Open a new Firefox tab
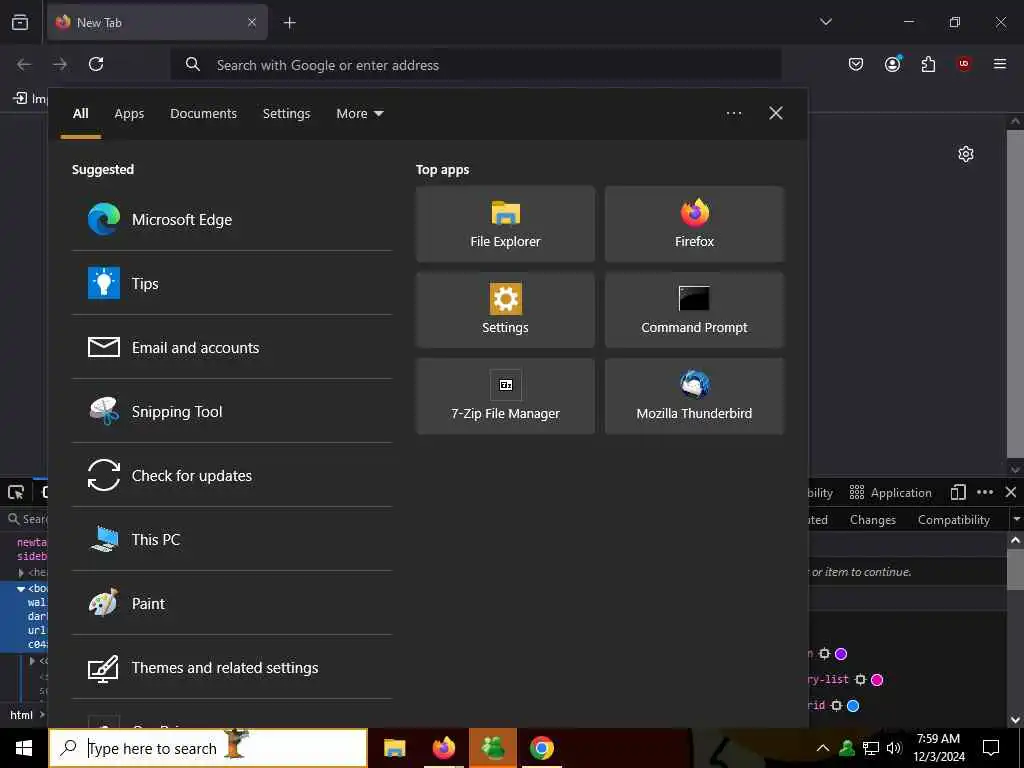This screenshot has height=768, width=1024. (289, 23)
